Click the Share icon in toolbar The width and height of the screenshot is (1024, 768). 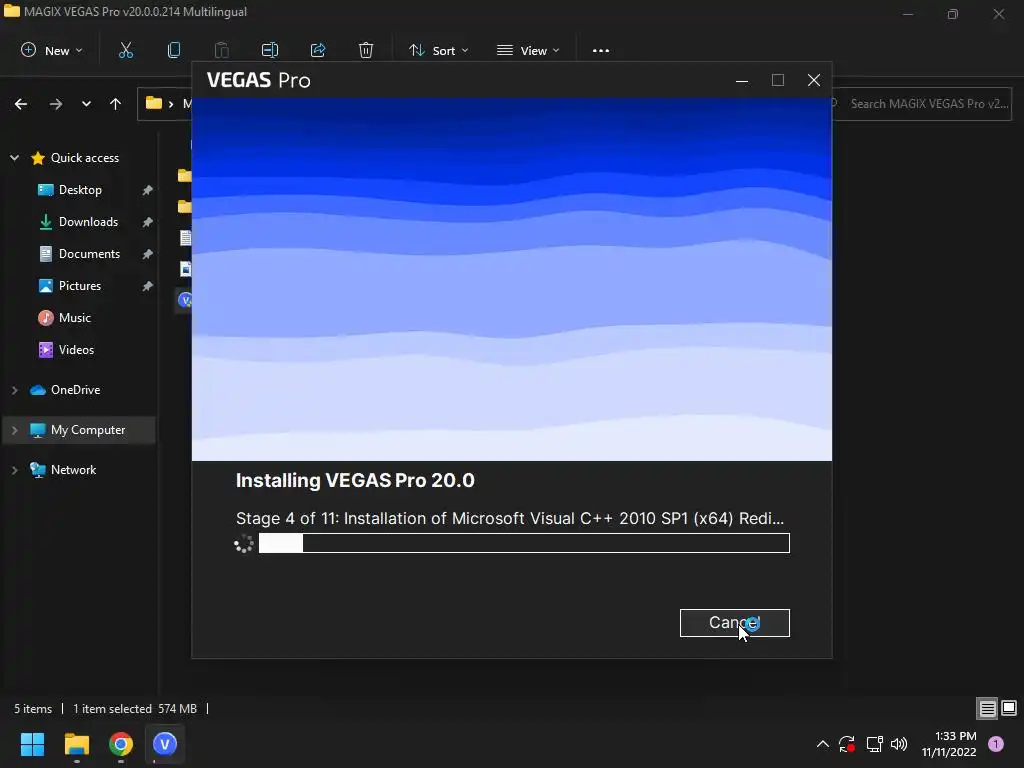318,50
